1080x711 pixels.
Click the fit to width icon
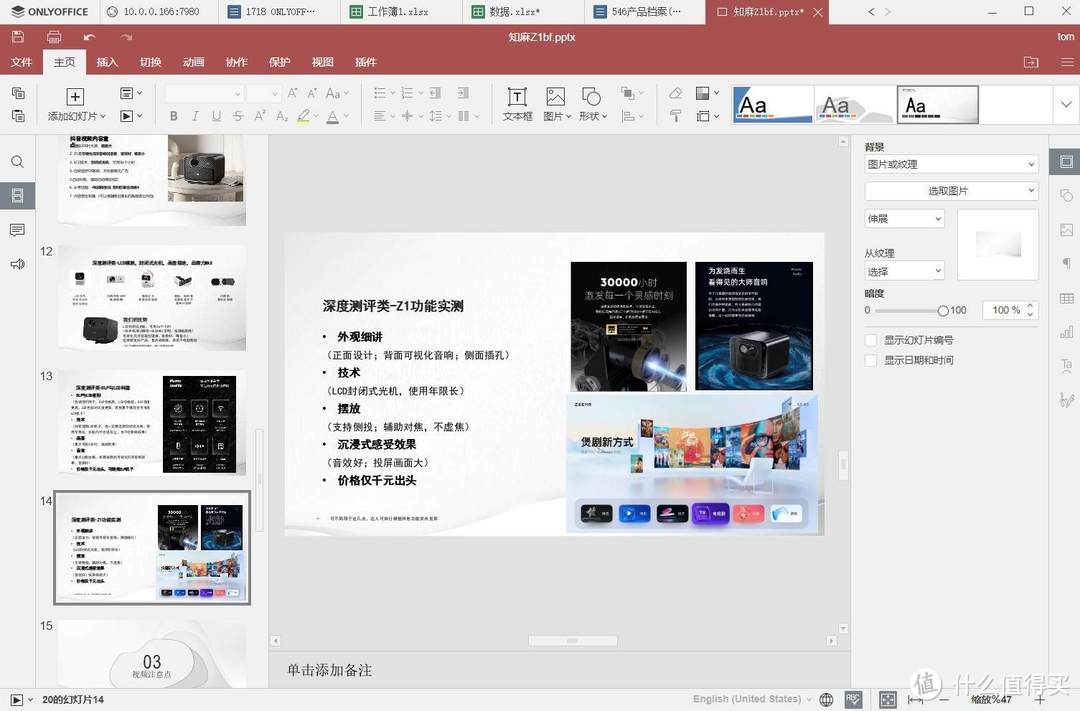tap(915, 699)
